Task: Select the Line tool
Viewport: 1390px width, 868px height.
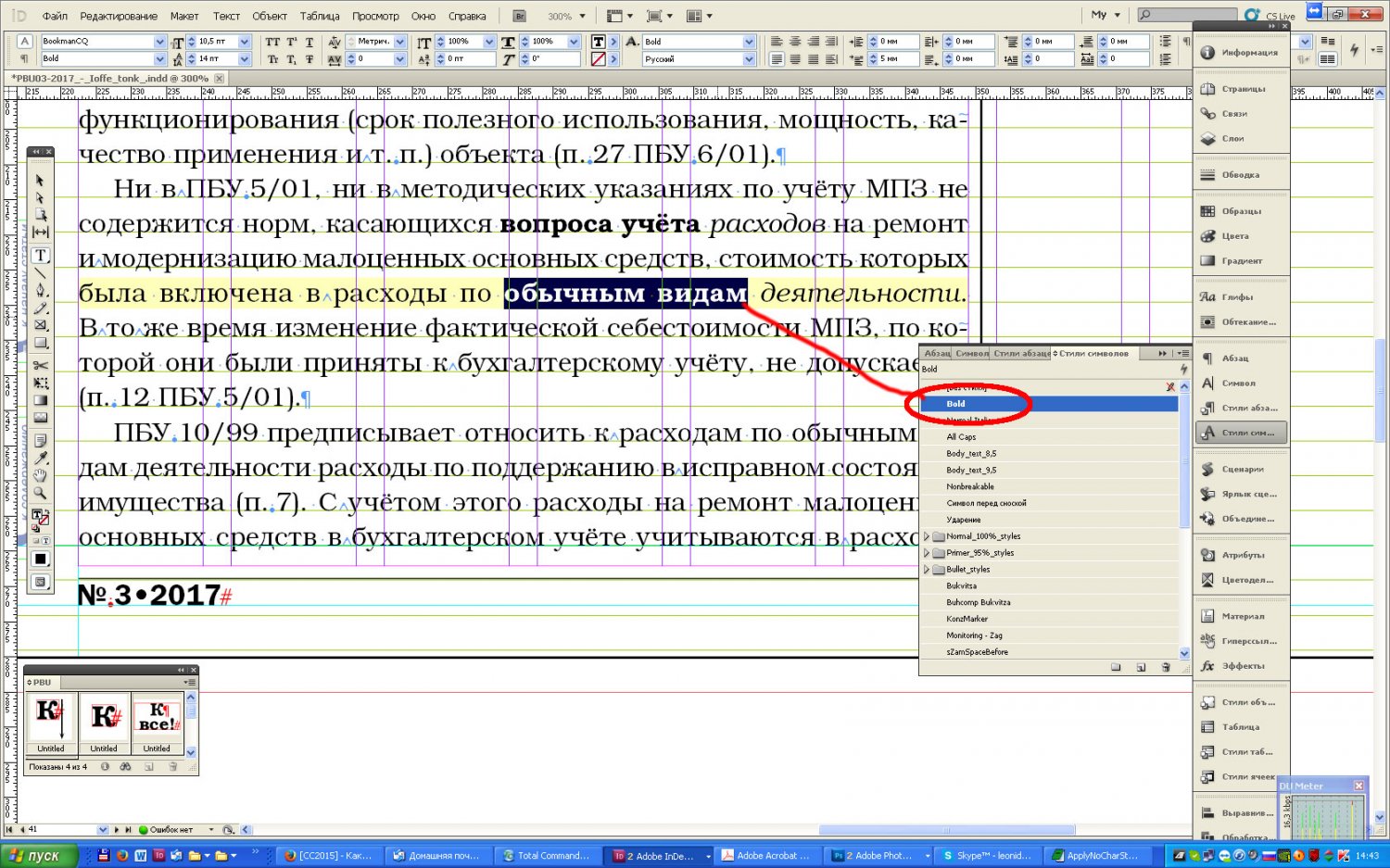Action: (40, 273)
